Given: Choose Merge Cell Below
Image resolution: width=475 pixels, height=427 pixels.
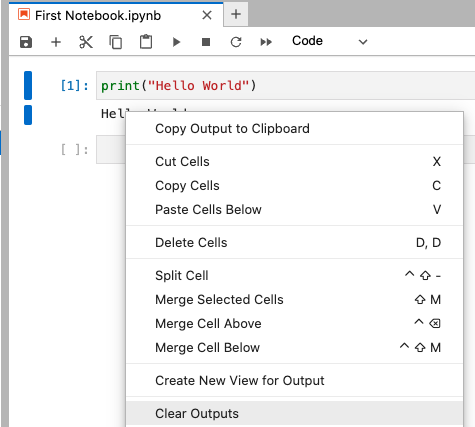Looking at the screenshot, I should point(295,348).
